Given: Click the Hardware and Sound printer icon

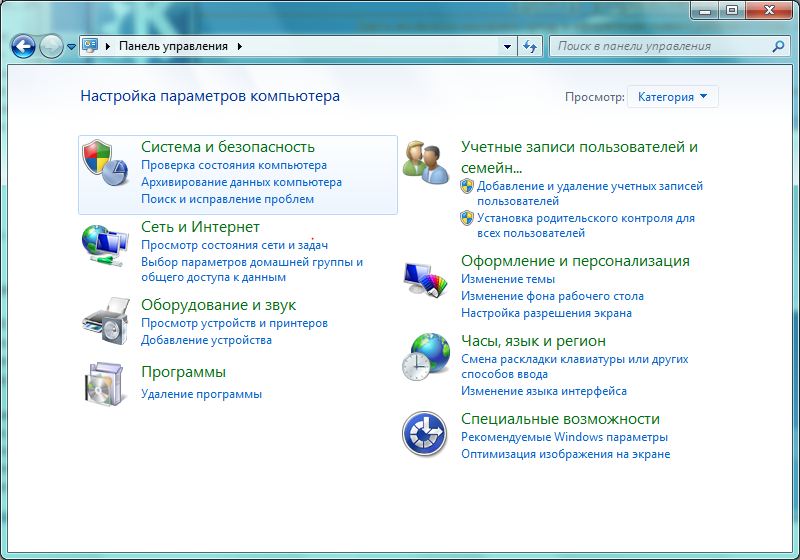Looking at the screenshot, I should 106,321.
